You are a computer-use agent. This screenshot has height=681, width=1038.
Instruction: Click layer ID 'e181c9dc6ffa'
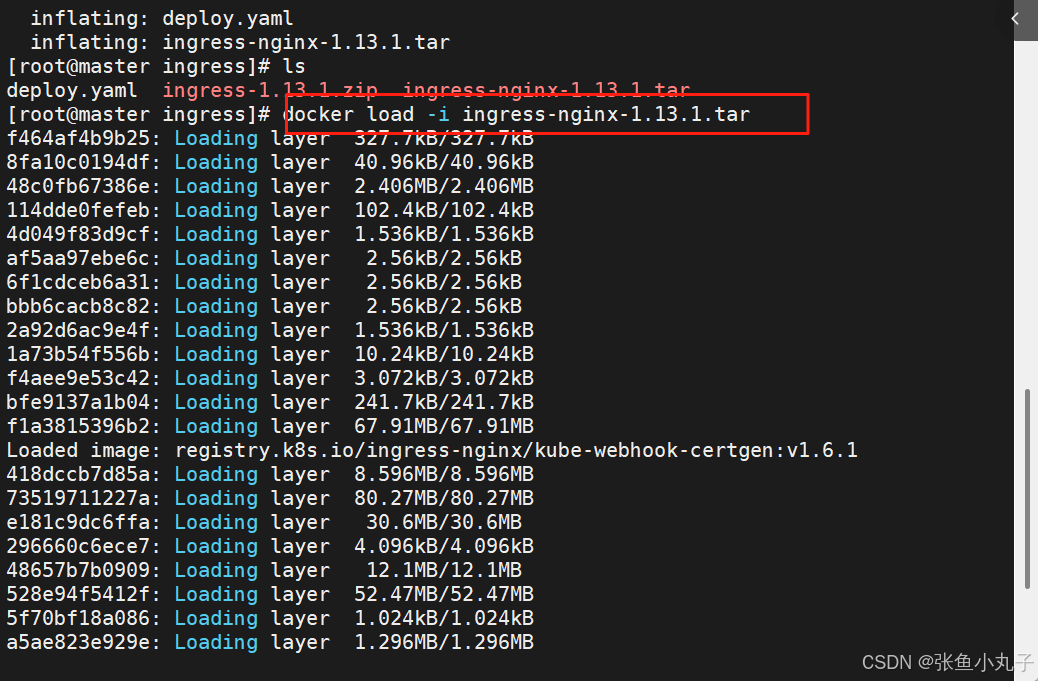click(78, 522)
